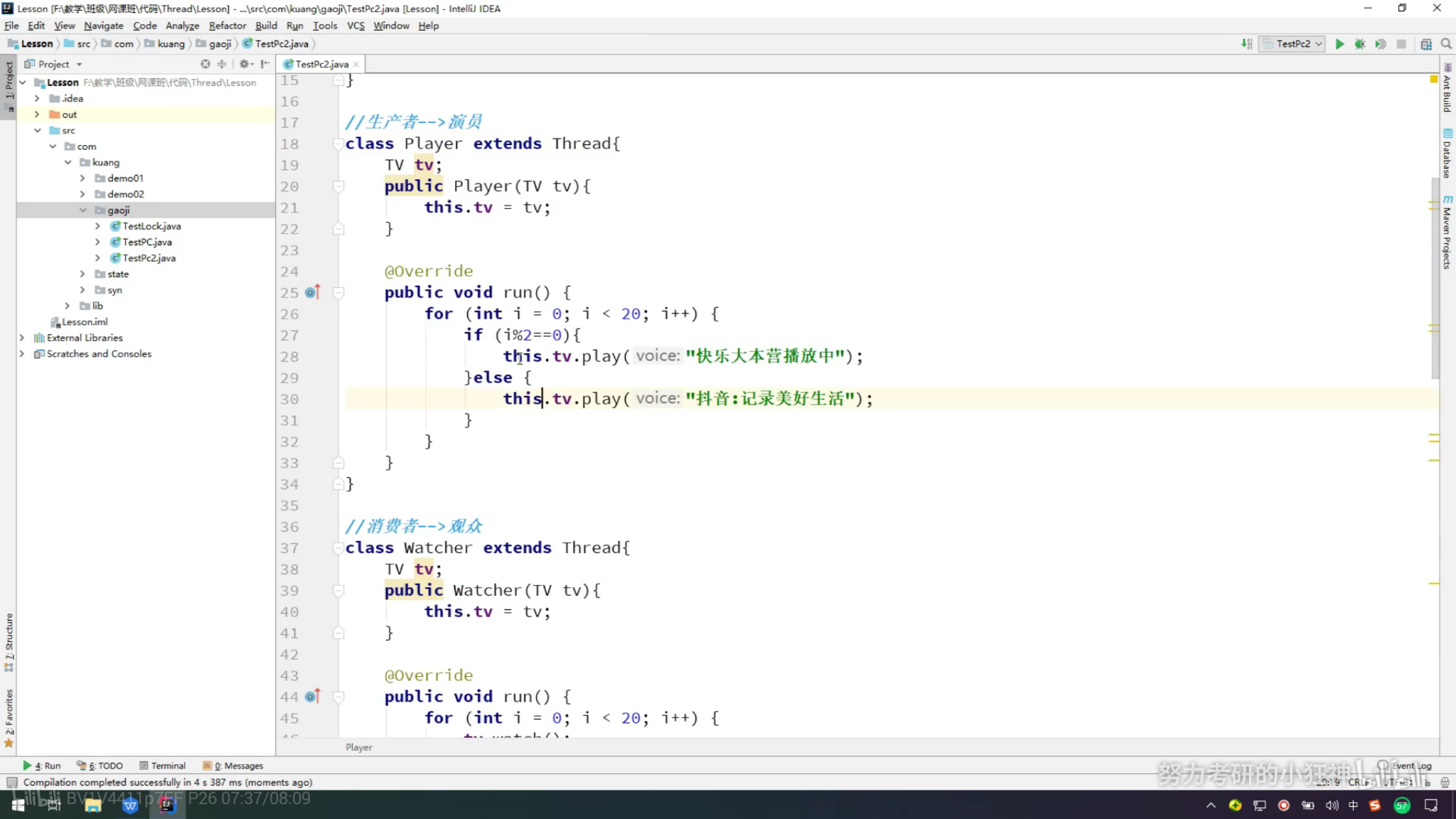
Task: Open the Event Log
Action: 1406,766
